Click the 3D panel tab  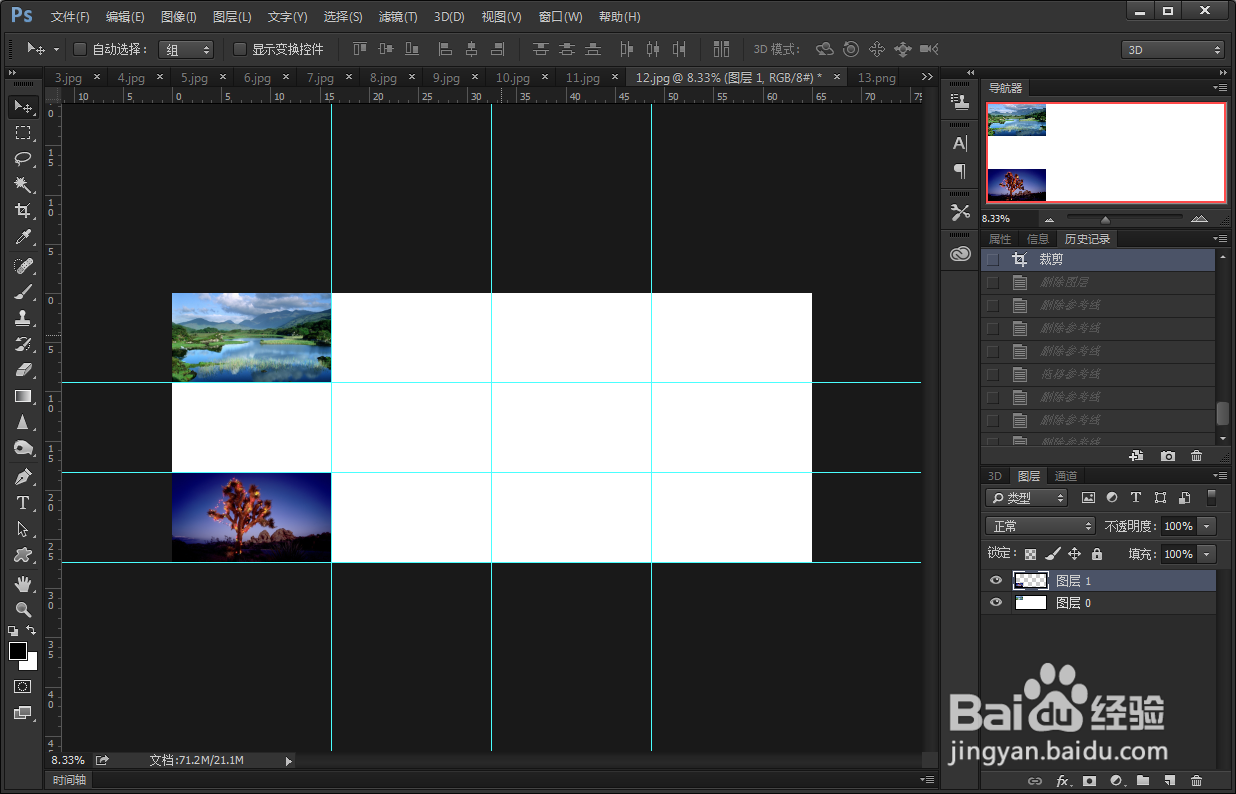pos(995,476)
